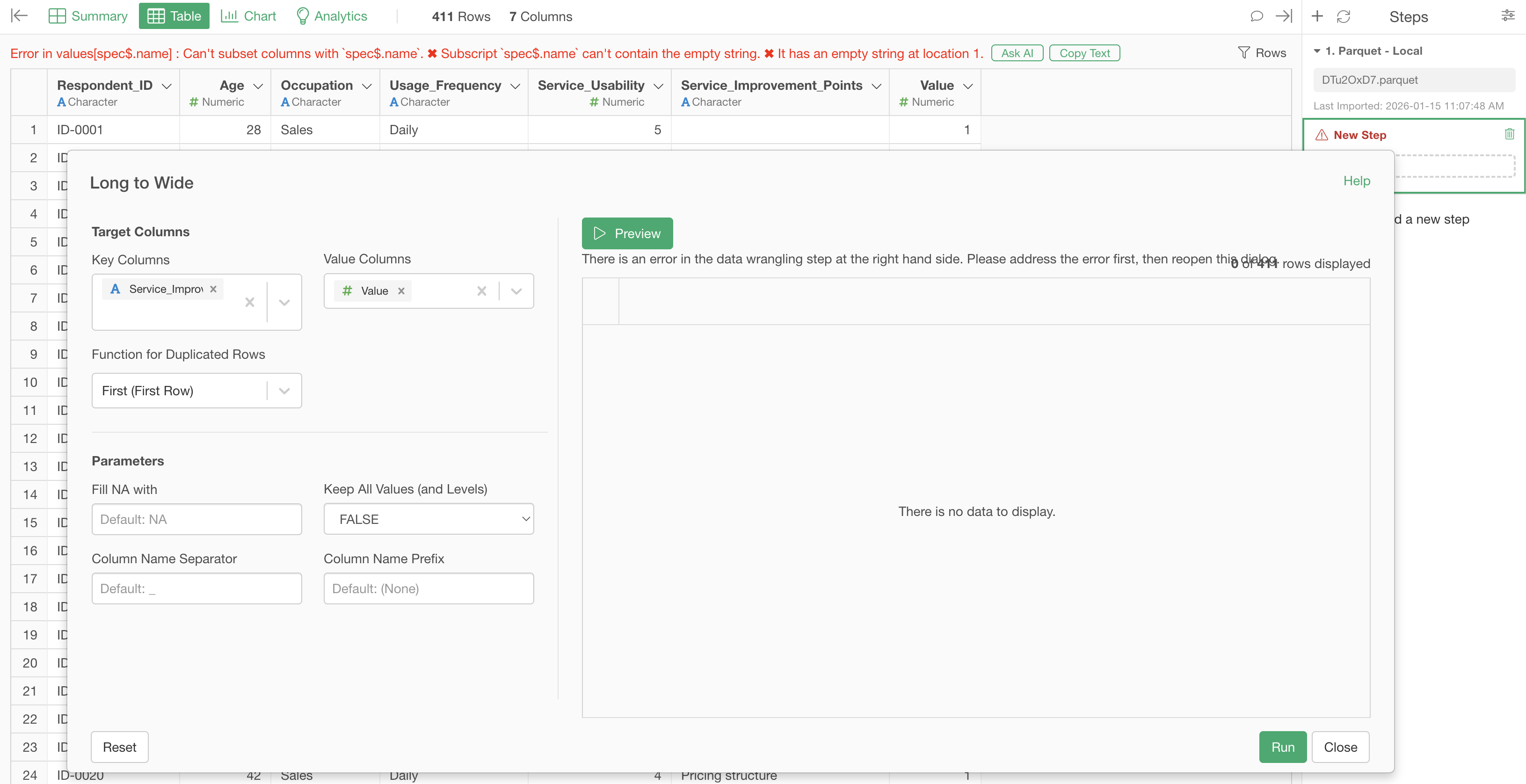The image size is (1526, 784).
Task: Click the Ask AI button
Action: pyautogui.click(x=1017, y=53)
